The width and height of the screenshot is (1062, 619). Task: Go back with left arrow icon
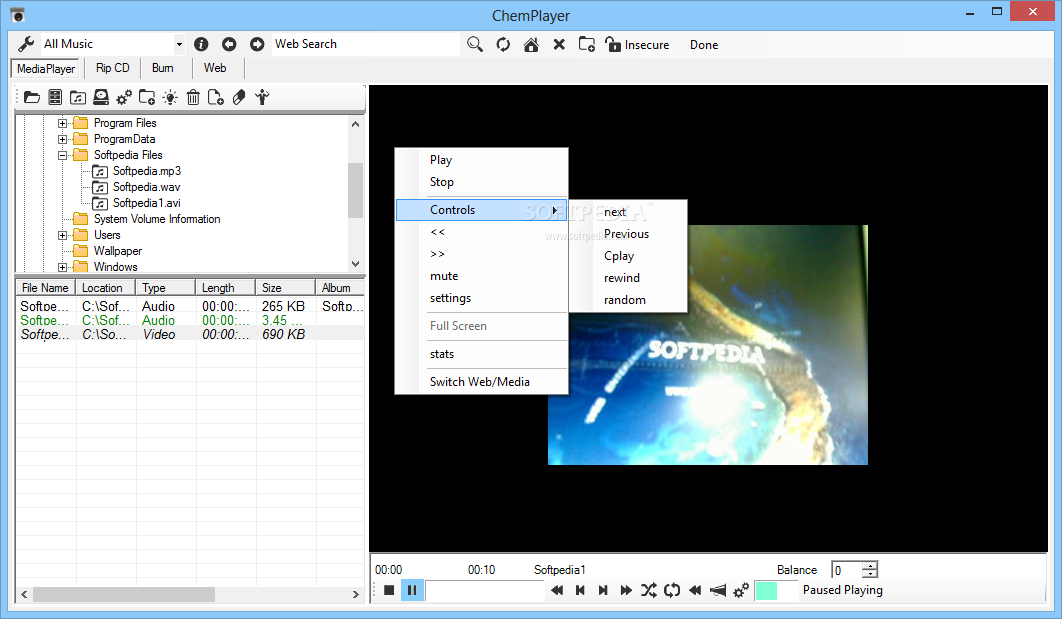(229, 44)
